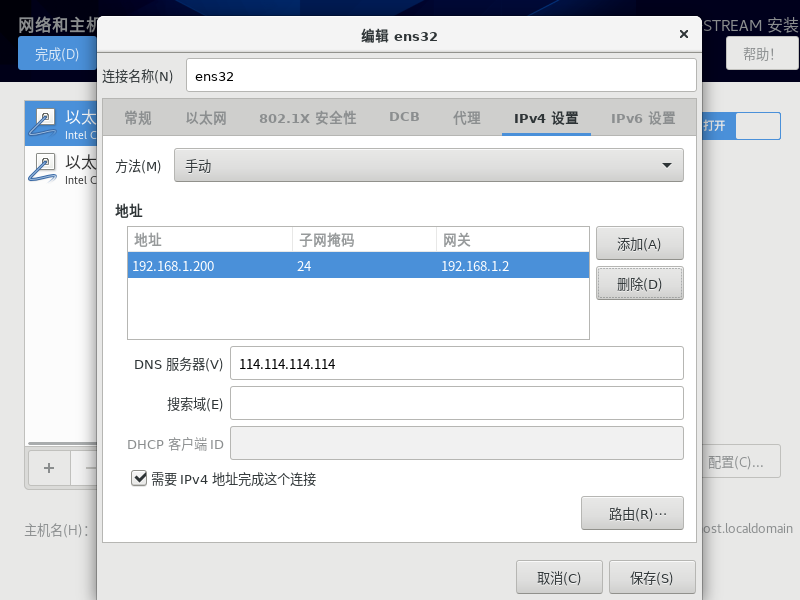Click the 子网掩码 column header
Viewport: 800px width, 600px height.
click(x=364, y=240)
